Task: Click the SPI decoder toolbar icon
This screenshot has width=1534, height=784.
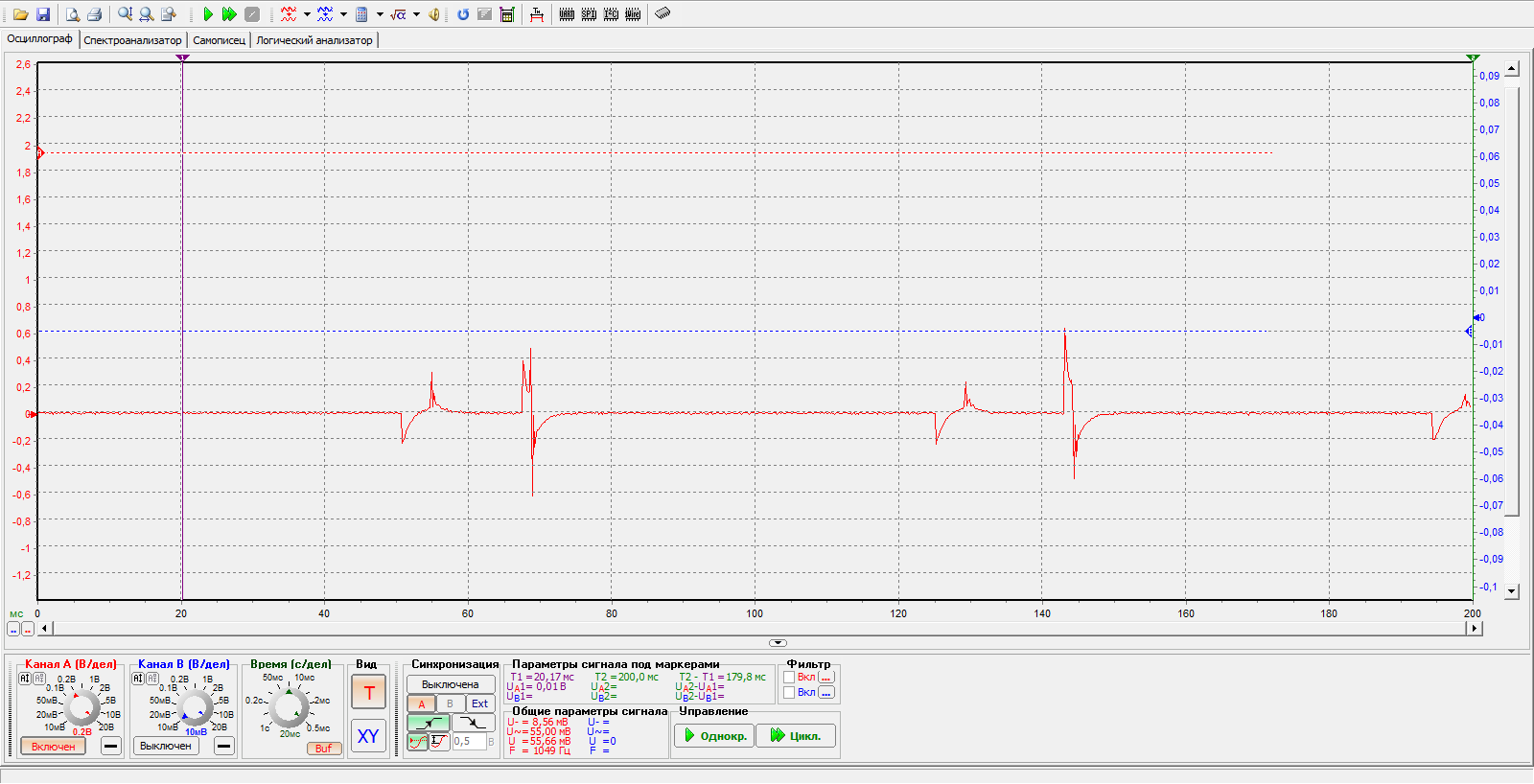Action: click(x=589, y=14)
